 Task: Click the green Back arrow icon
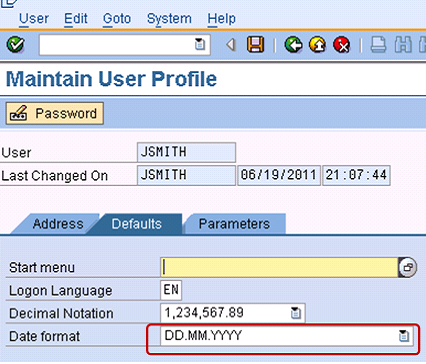pyautogui.click(x=293, y=44)
